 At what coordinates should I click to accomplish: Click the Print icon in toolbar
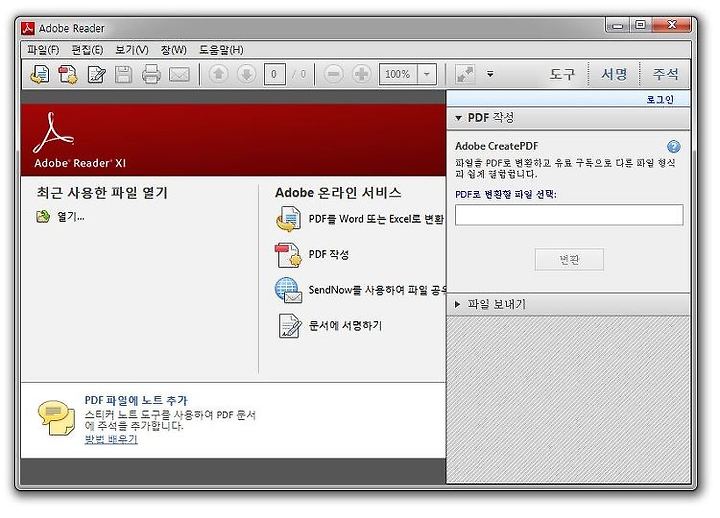[151, 74]
